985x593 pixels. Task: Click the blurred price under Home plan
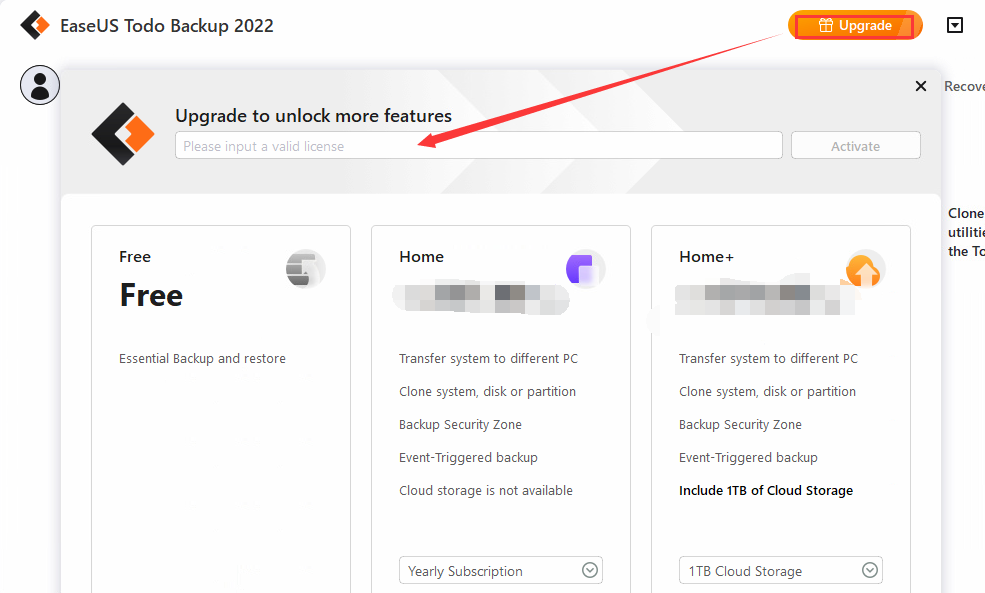(482, 295)
